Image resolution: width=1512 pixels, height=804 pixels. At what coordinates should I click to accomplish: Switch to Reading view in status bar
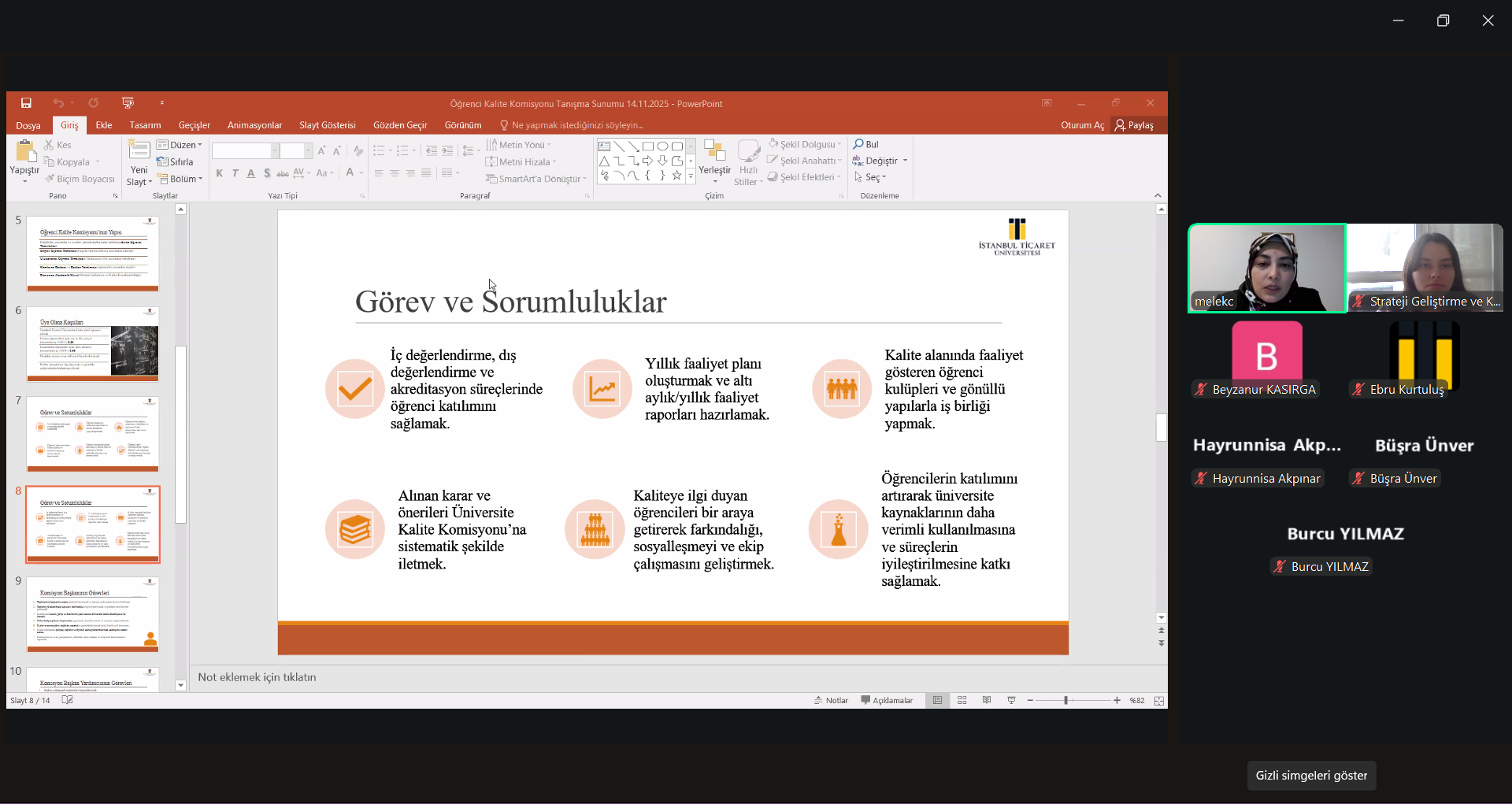[987, 700]
